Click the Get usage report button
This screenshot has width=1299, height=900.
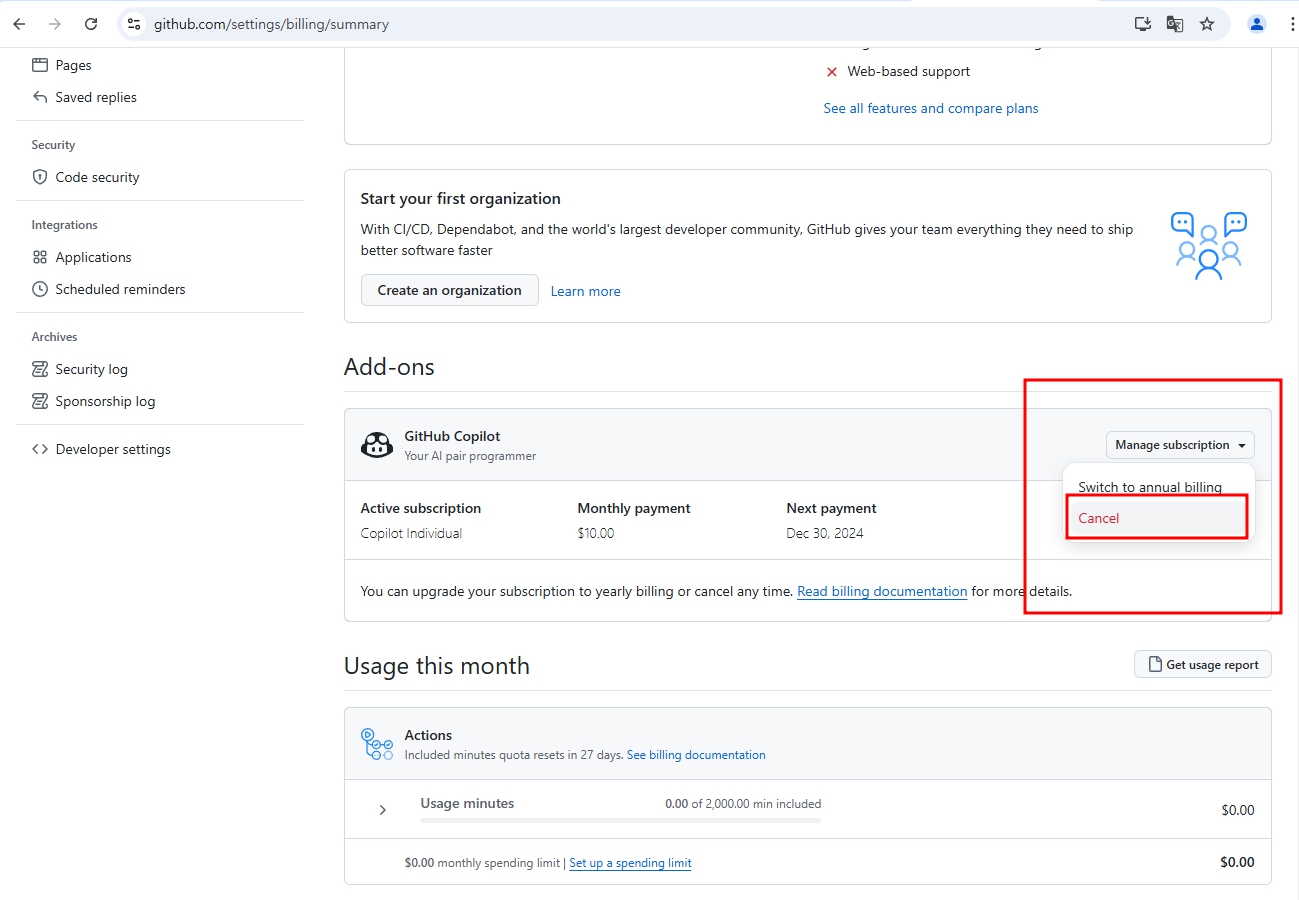point(1203,664)
